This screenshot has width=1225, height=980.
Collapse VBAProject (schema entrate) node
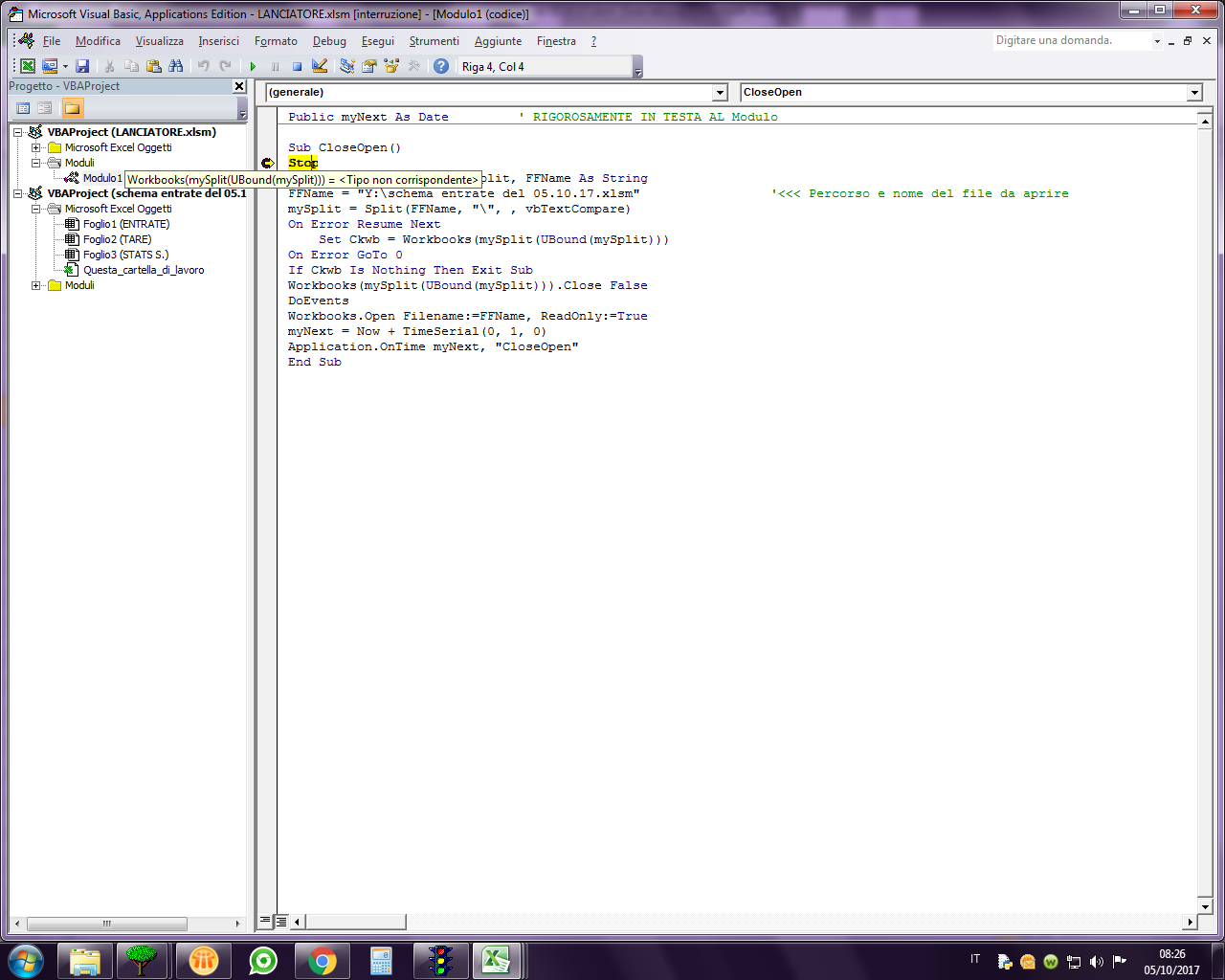pos(18,193)
